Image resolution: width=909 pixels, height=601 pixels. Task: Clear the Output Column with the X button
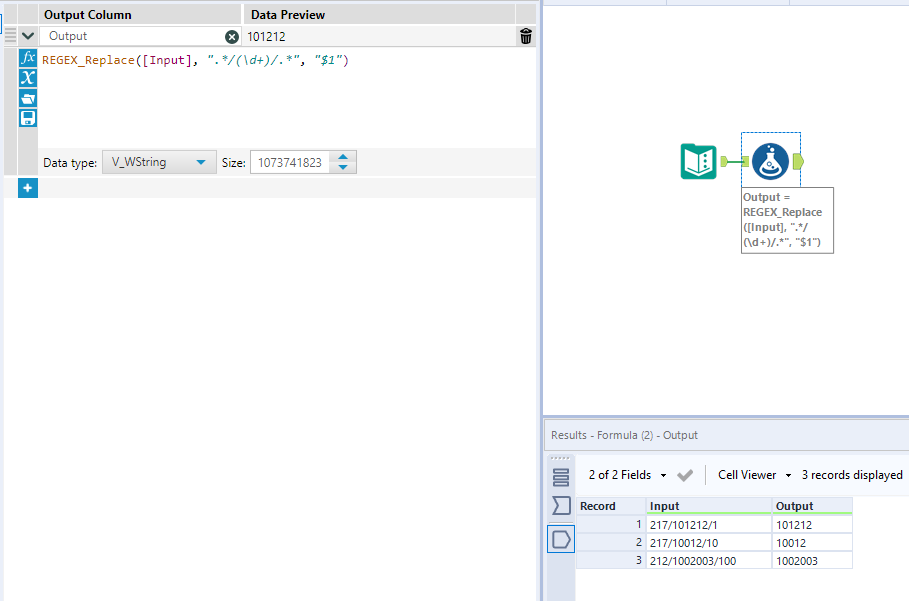click(231, 36)
